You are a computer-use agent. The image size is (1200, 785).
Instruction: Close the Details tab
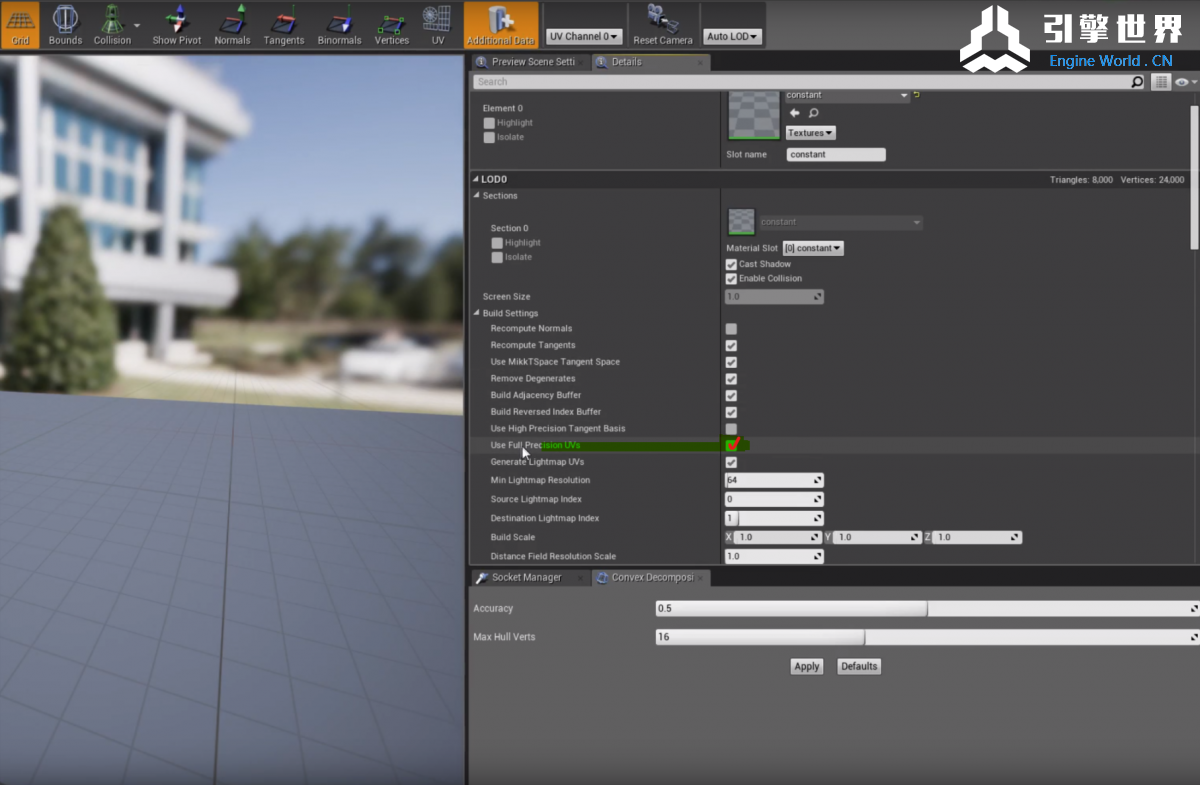[700, 62]
